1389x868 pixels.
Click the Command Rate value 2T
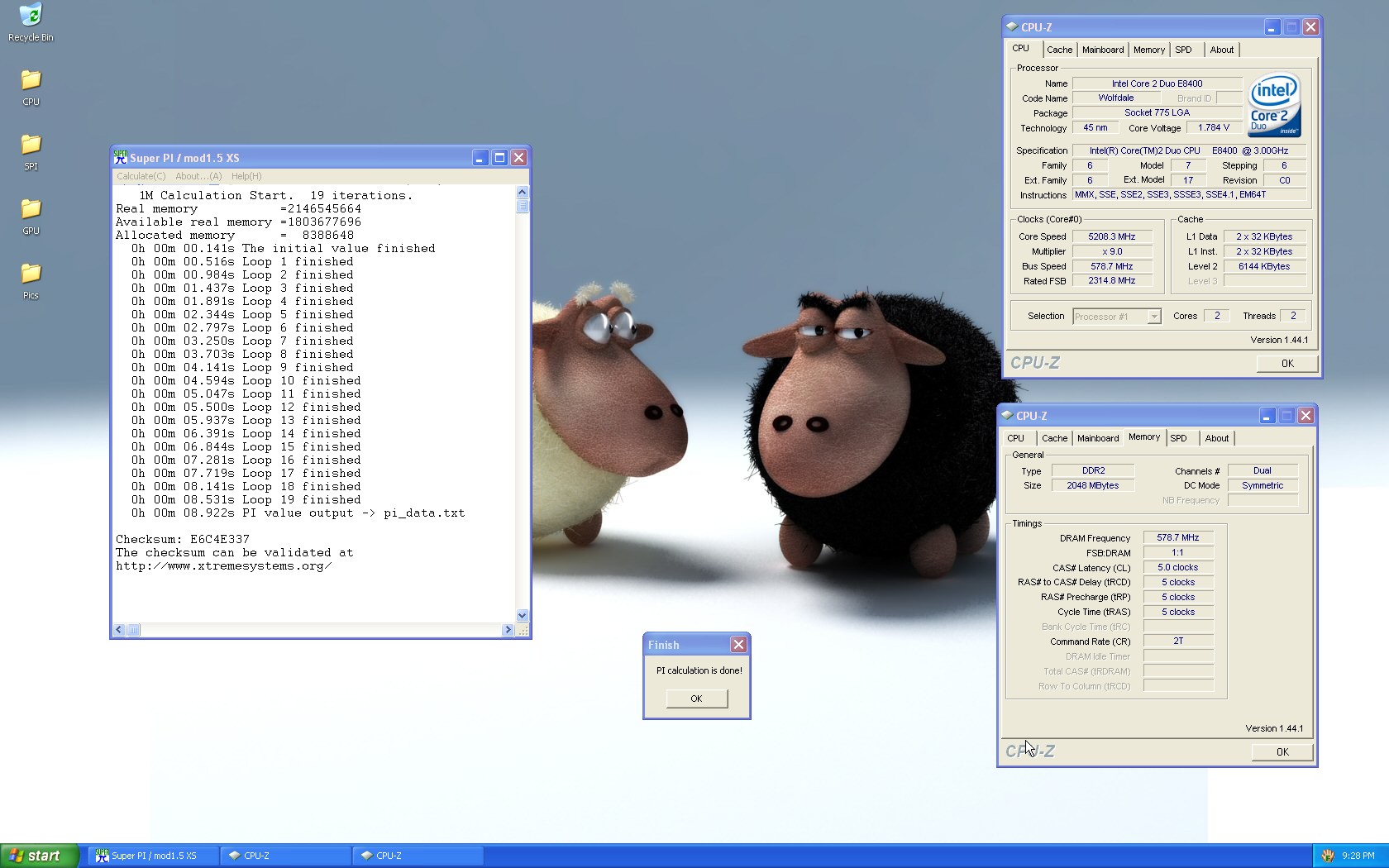click(x=1178, y=641)
